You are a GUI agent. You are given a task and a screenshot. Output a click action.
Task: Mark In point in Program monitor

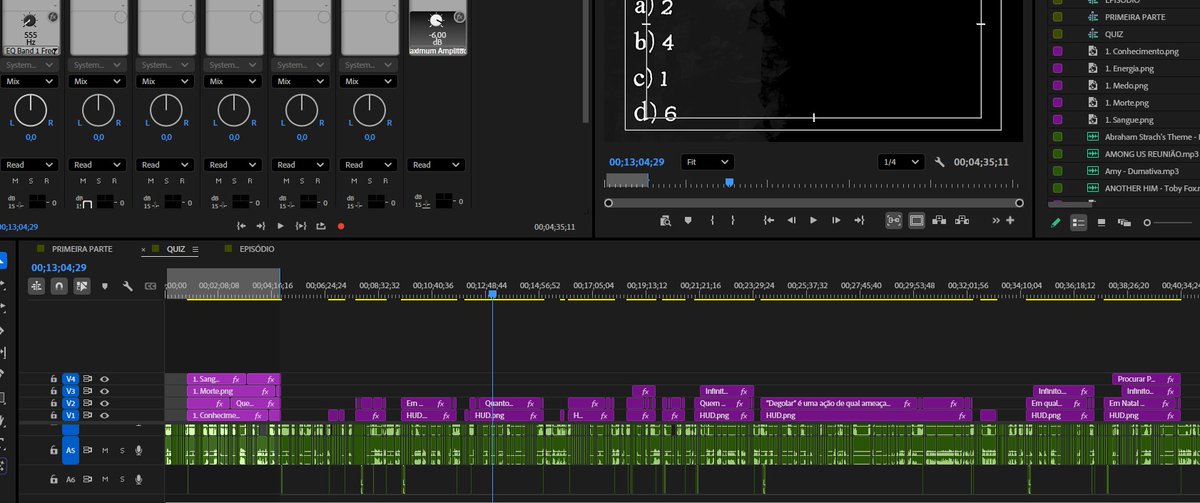tap(712, 220)
